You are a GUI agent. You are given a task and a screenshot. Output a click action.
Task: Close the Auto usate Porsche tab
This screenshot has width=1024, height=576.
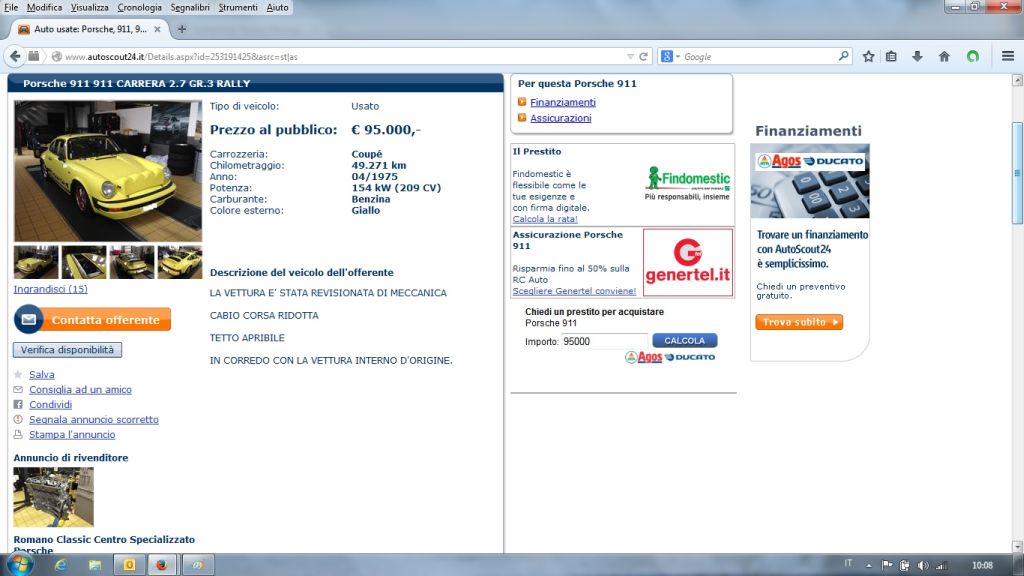click(x=157, y=29)
